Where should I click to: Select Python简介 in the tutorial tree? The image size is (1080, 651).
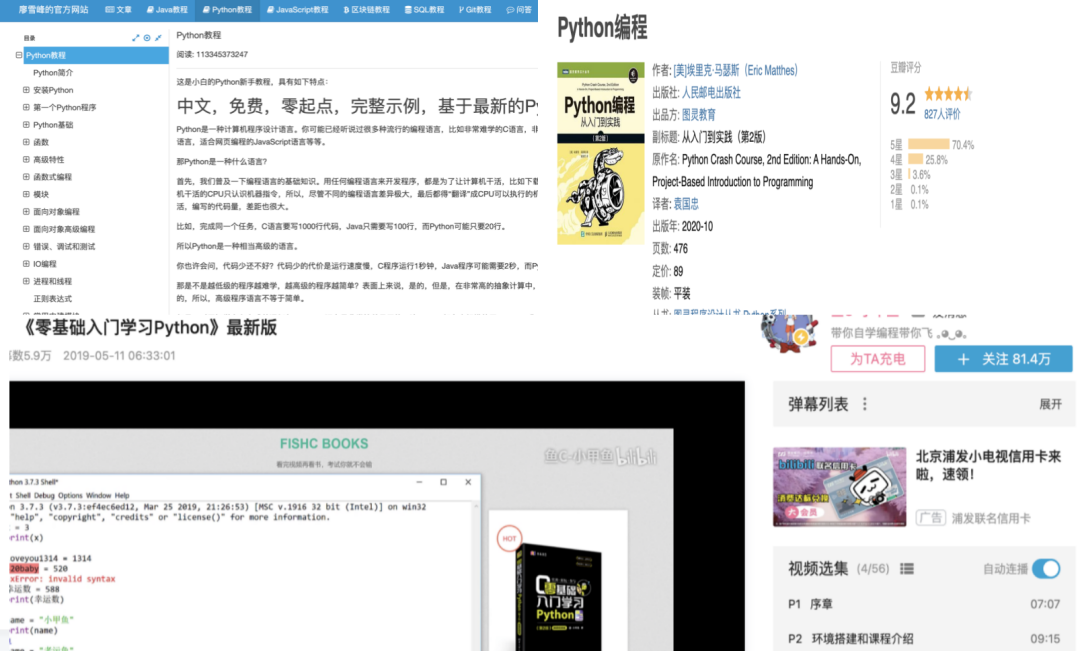tap(53, 72)
